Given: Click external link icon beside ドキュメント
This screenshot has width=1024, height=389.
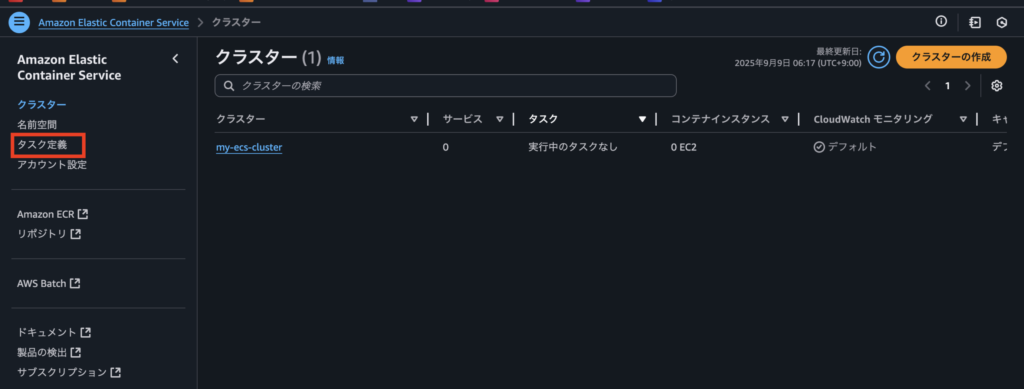Looking at the screenshot, I should tap(86, 332).
